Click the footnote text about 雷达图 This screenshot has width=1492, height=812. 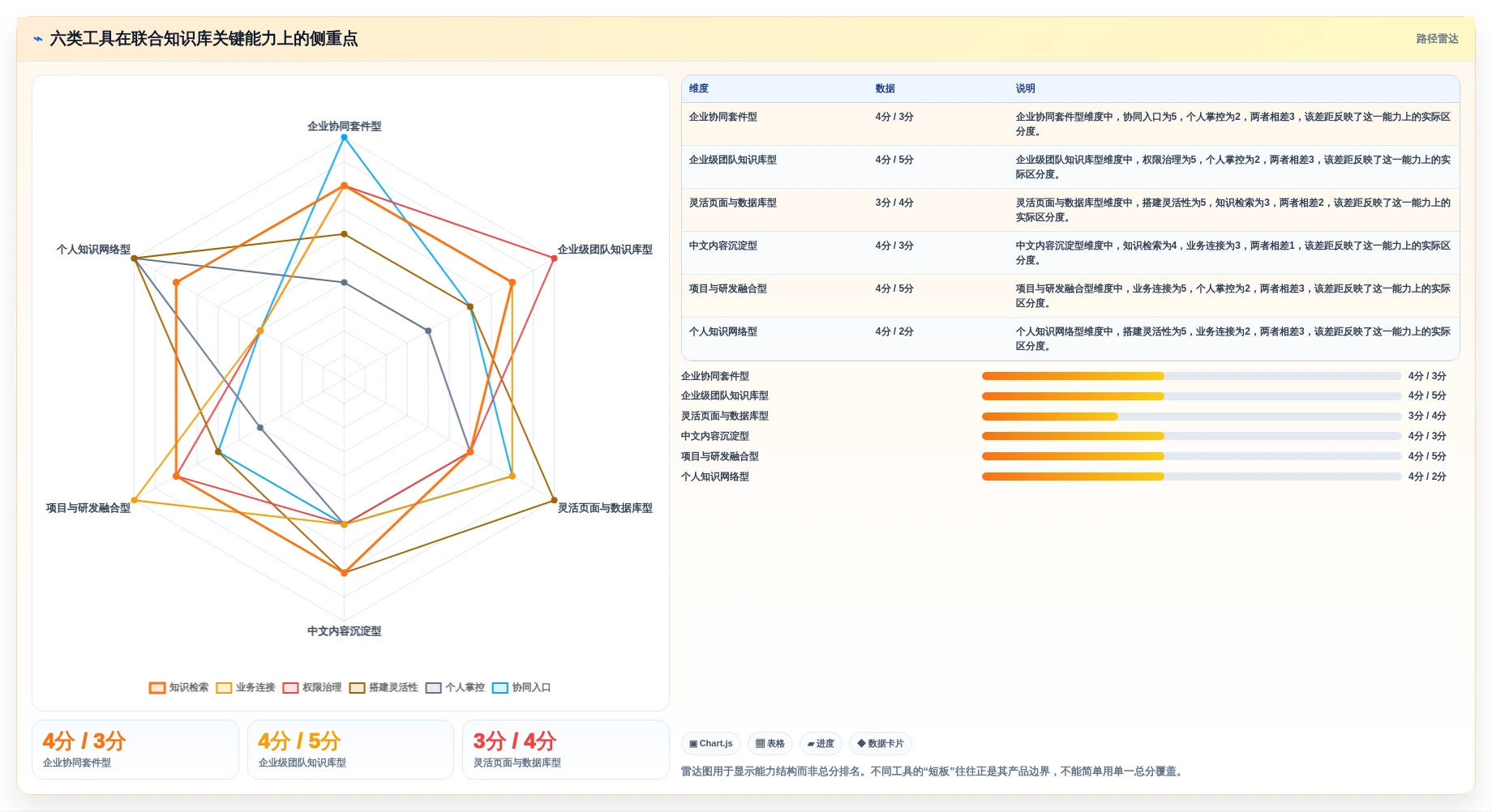[933, 771]
